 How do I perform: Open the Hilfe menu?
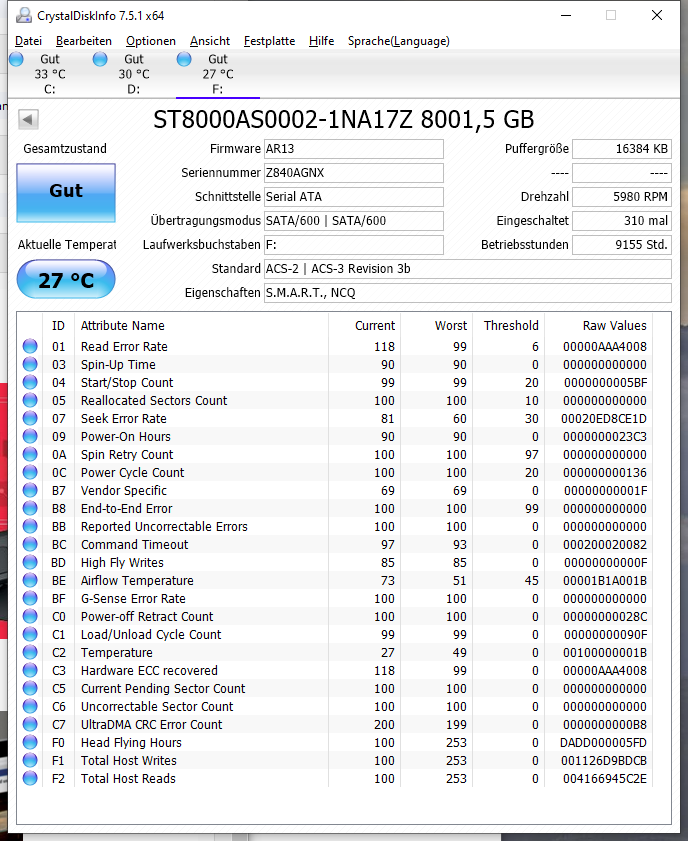coord(321,41)
